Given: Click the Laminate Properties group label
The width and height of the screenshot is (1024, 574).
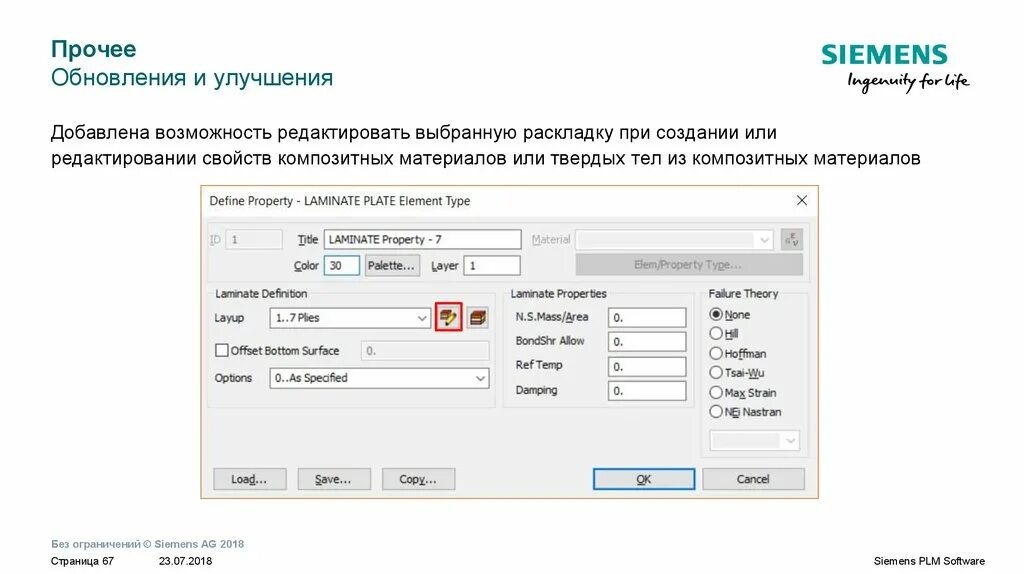Looking at the screenshot, I should click(558, 294).
